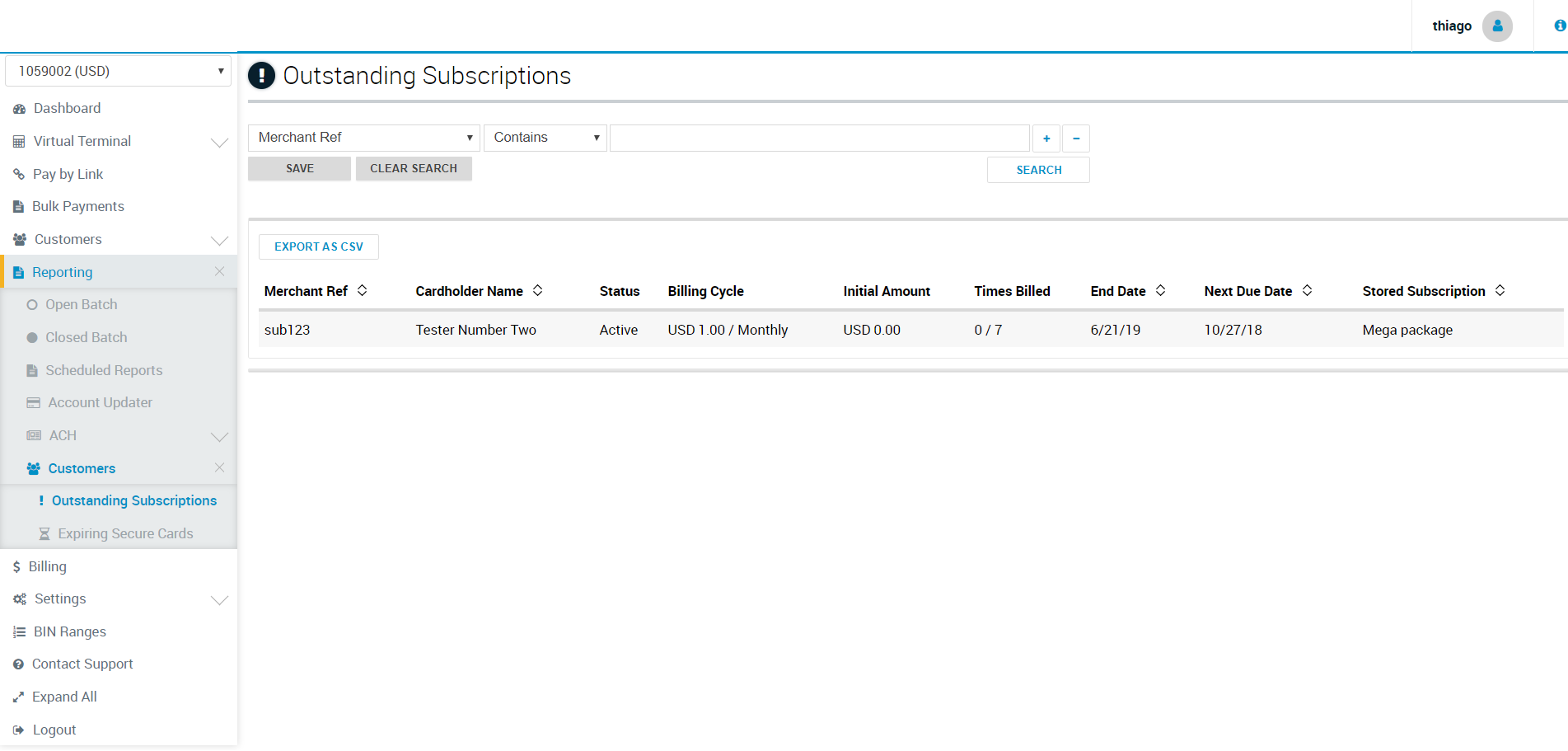Go to Closed Batch report
The width and height of the screenshot is (1568, 751).
(87, 338)
